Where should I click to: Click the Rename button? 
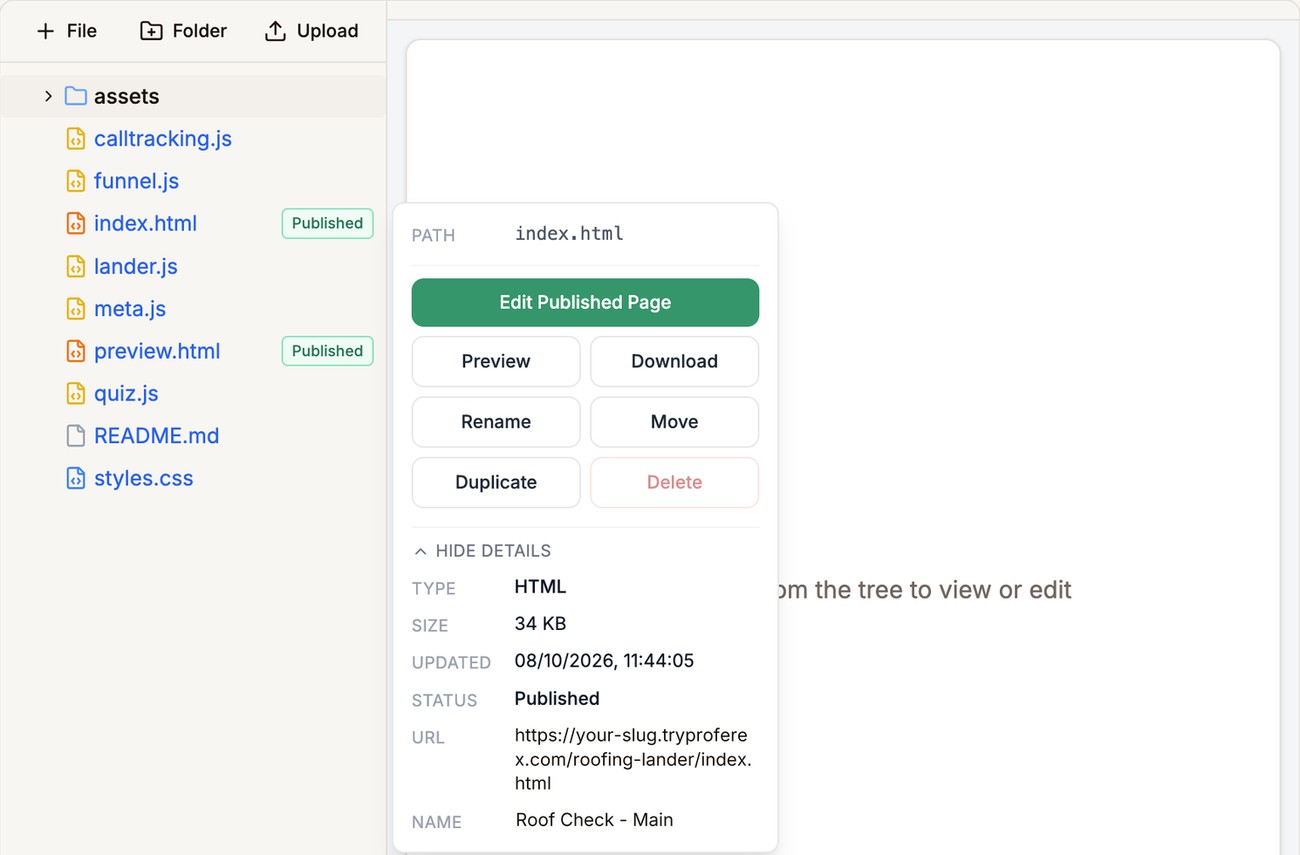496,422
